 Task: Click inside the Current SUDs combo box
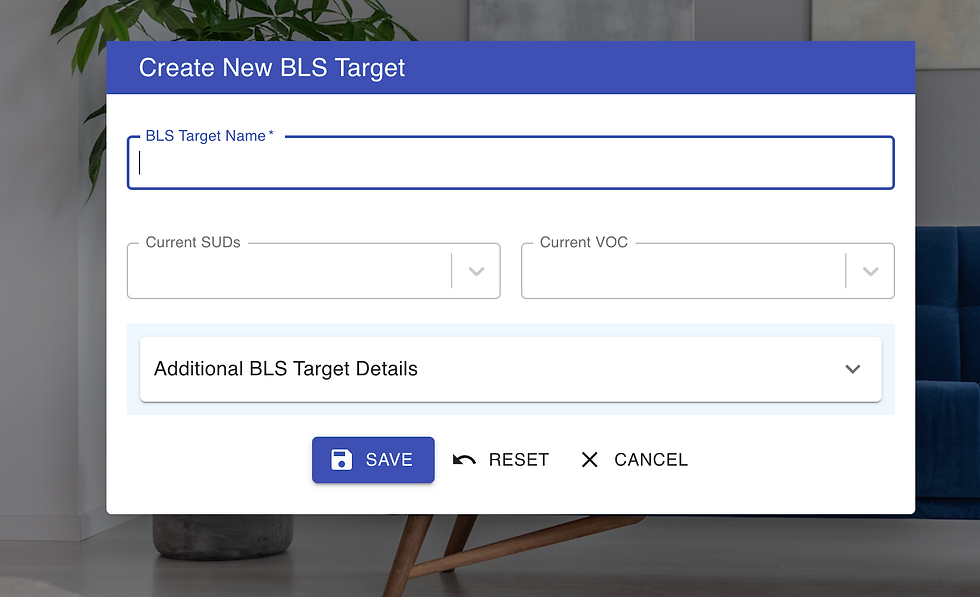pos(290,272)
